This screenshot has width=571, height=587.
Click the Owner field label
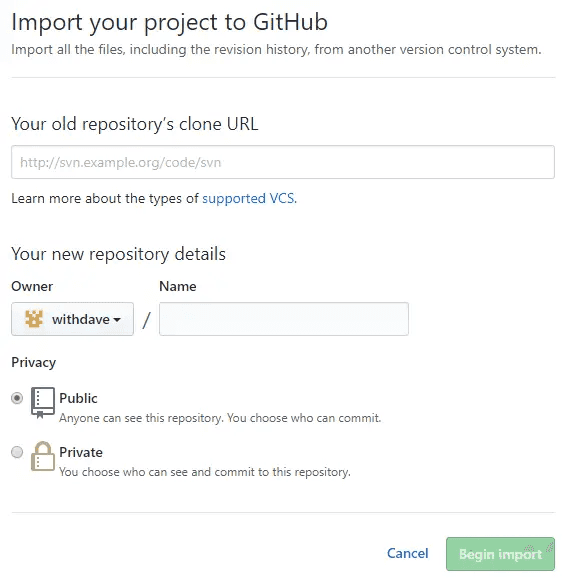pyautogui.click(x=32, y=286)
